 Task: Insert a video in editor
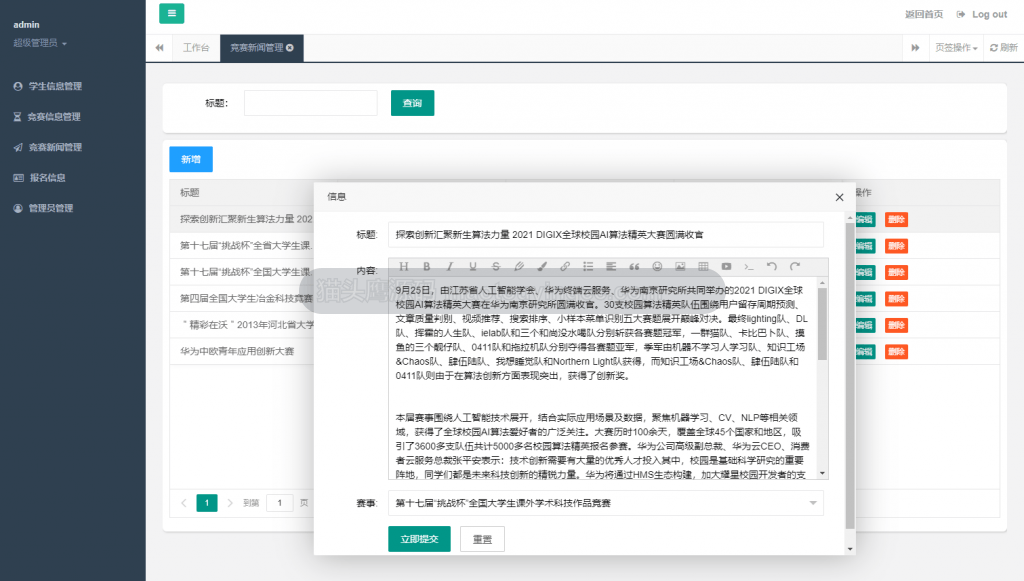pyautogui.click(x=726, y=266)
